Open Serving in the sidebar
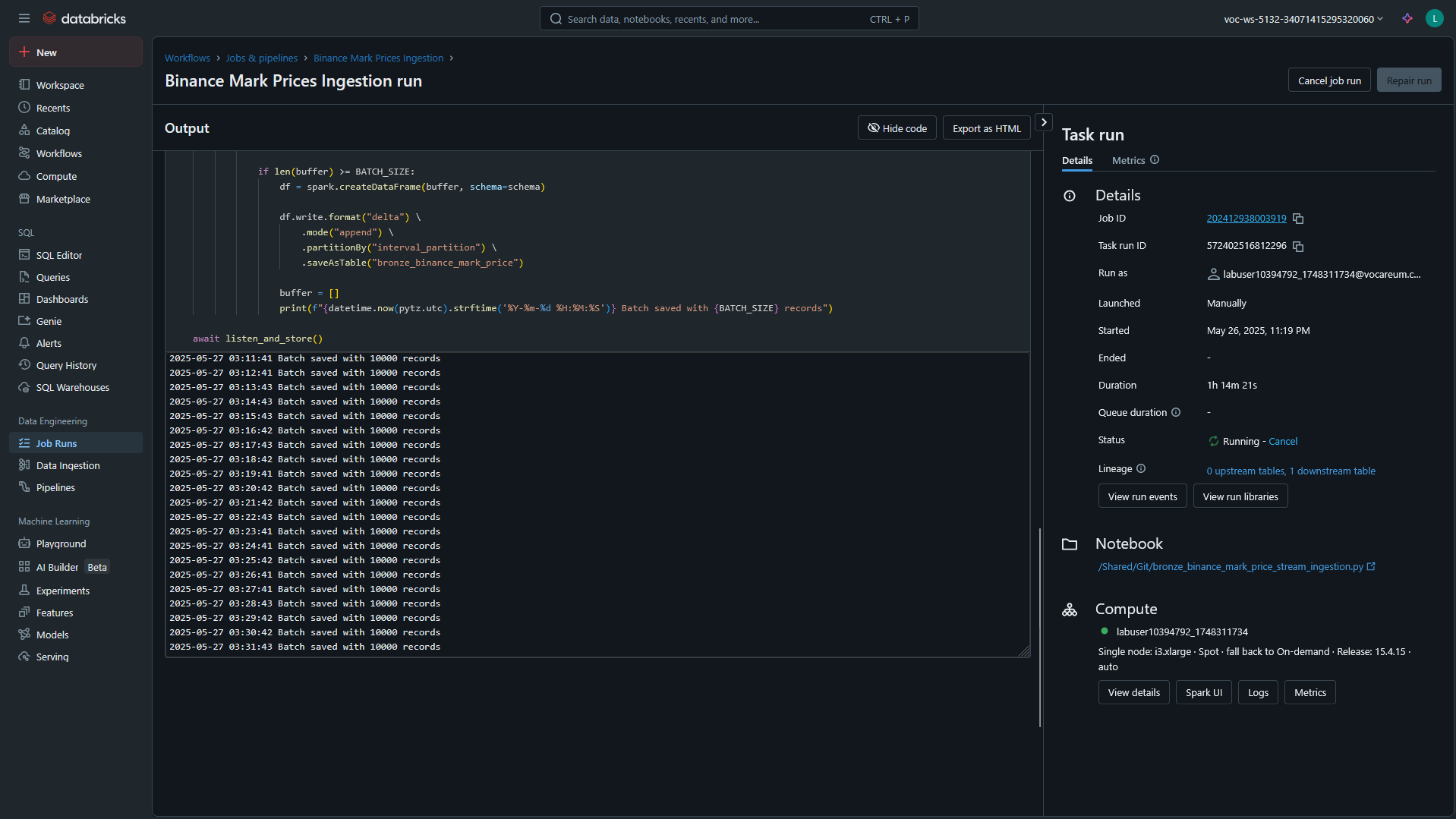 pos(76,657)
